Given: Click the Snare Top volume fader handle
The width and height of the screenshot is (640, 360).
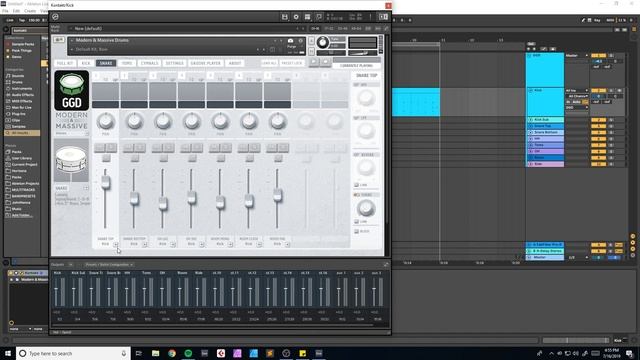Looking at the screenshot, I should [106, 182].
